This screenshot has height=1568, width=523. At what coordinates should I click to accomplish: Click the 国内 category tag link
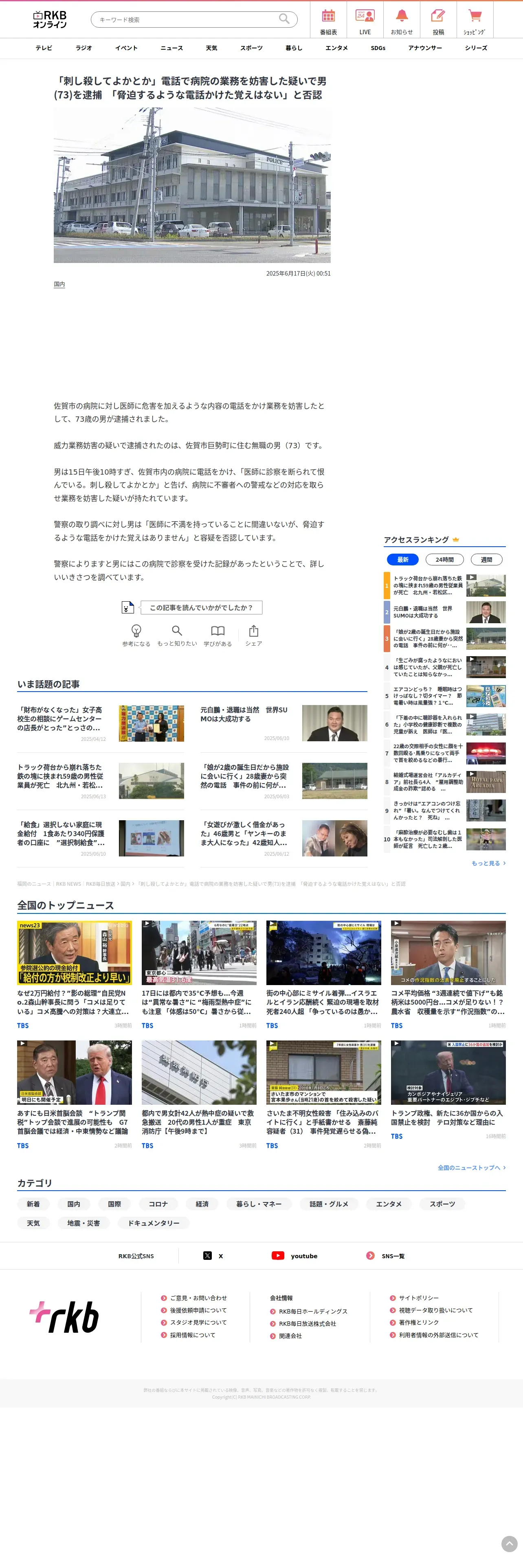59,284
